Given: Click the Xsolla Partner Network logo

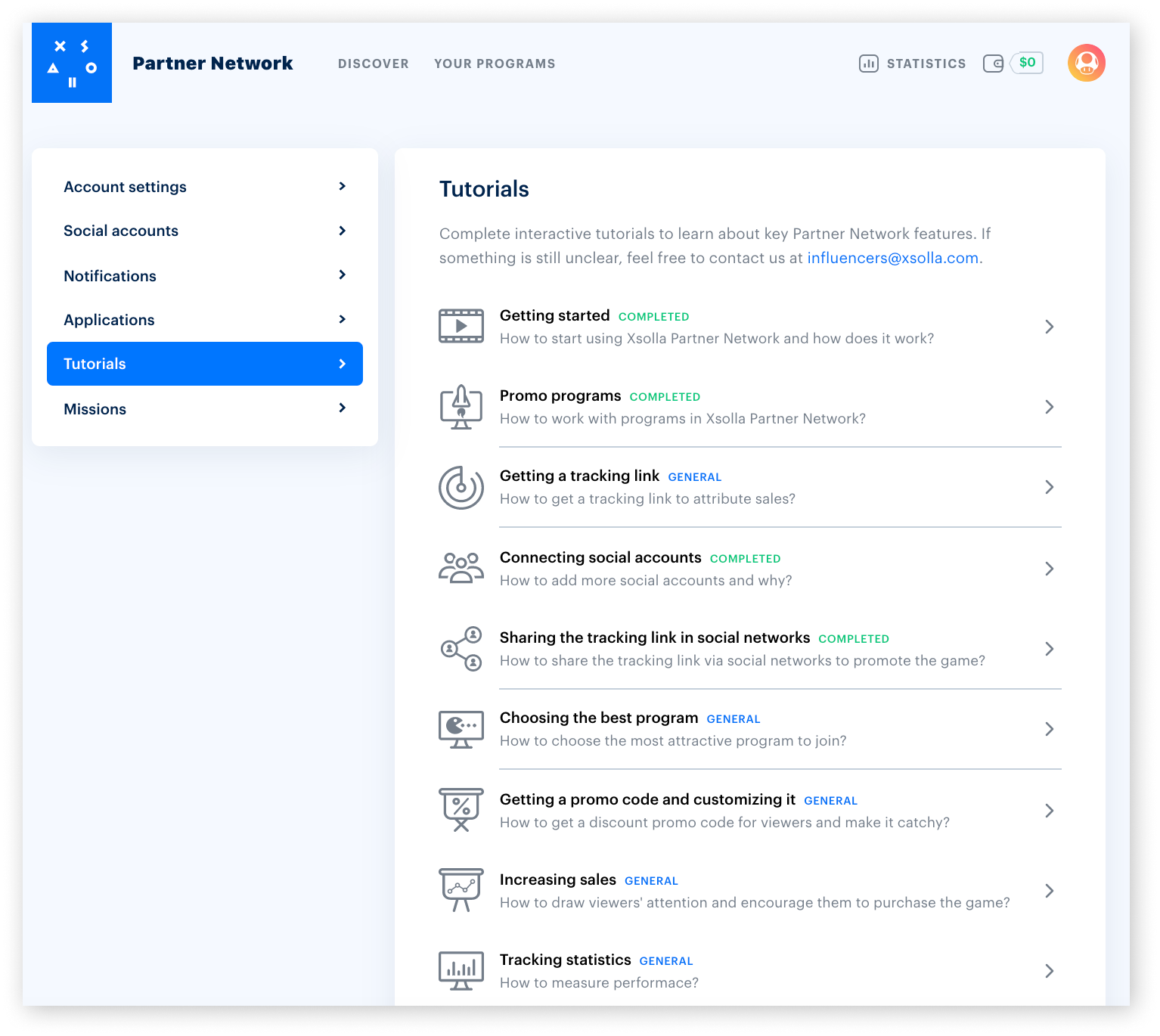Looking at the screenshot, I should (x=72, y=63).
